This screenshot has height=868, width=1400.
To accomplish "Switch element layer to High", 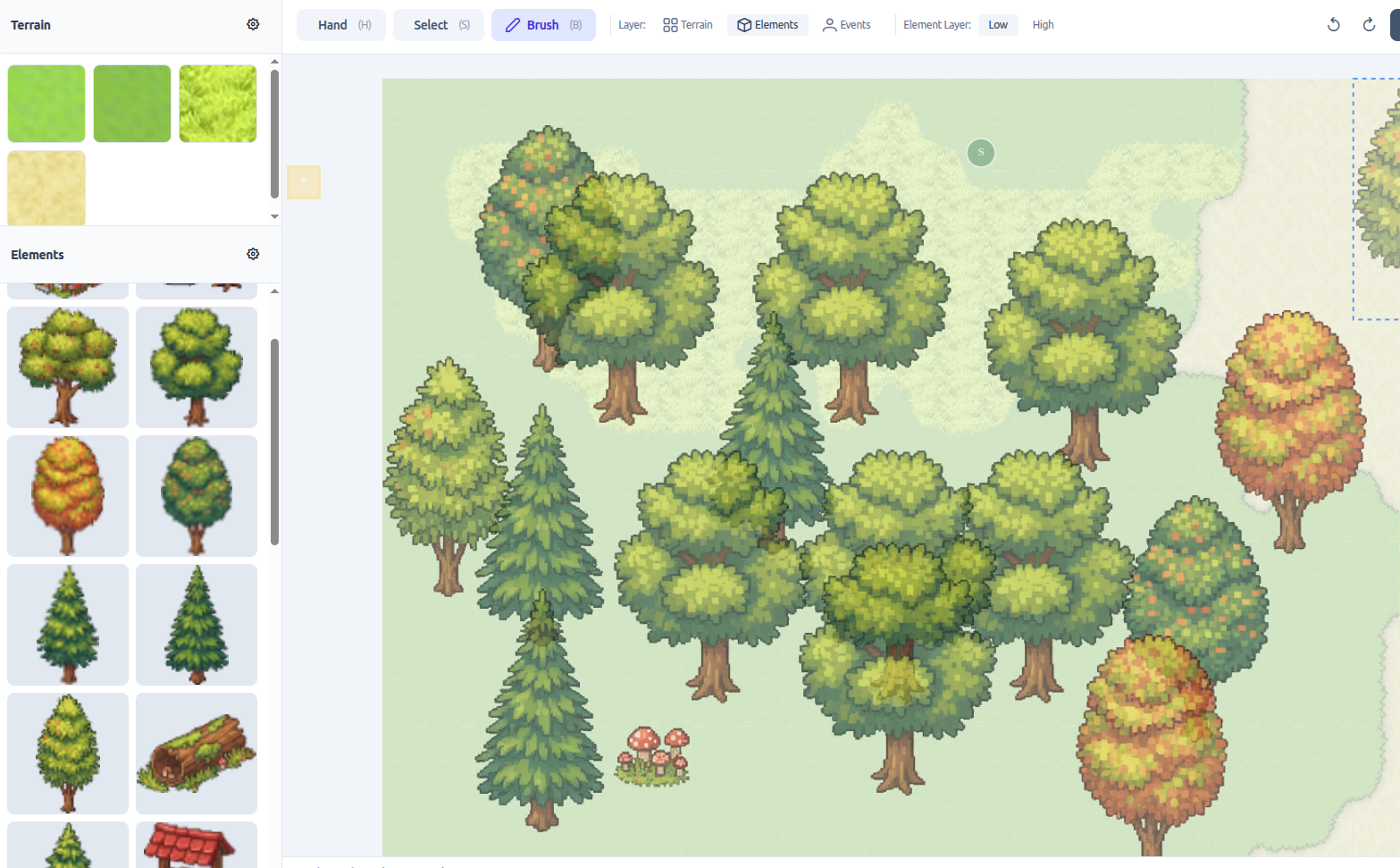I will click(1043, 25).
